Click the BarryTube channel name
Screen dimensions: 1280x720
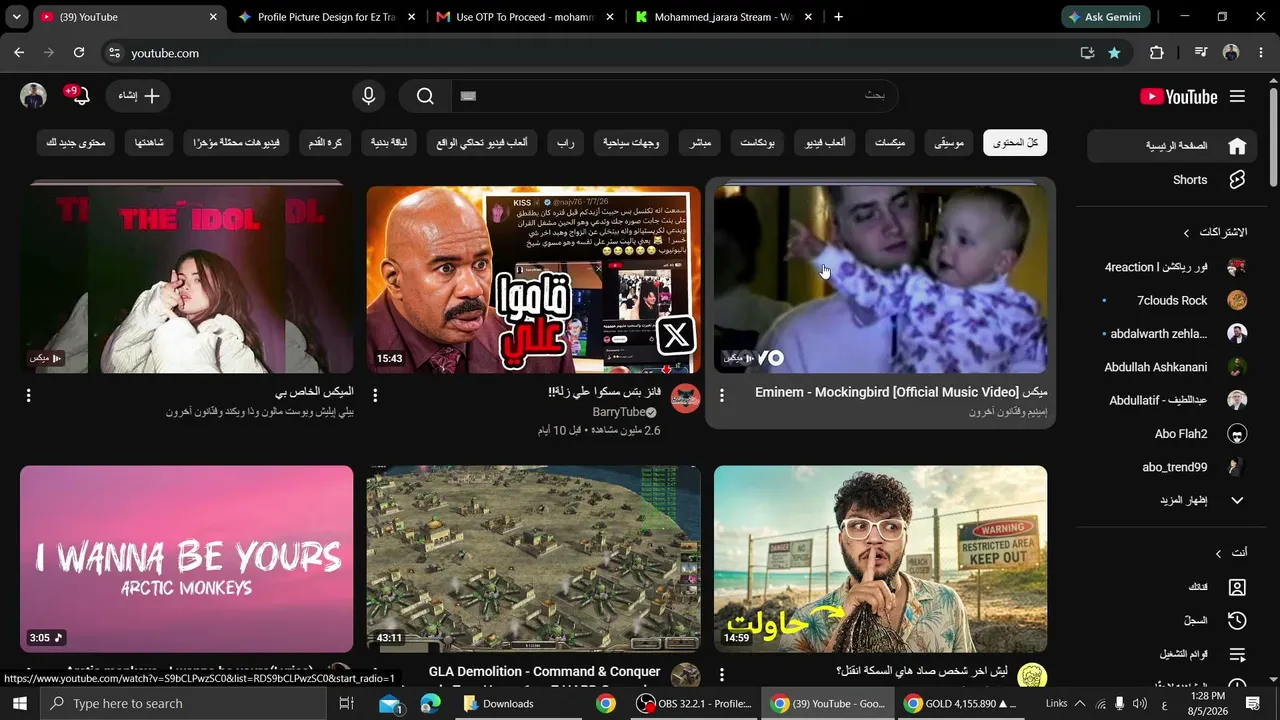point(618,412)
